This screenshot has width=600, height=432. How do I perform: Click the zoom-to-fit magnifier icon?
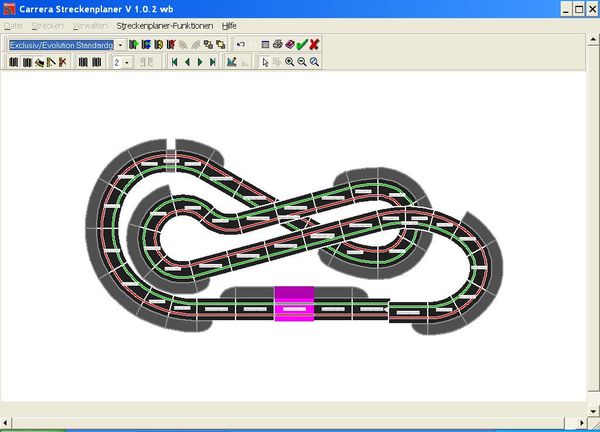click(x=315, y=62)
